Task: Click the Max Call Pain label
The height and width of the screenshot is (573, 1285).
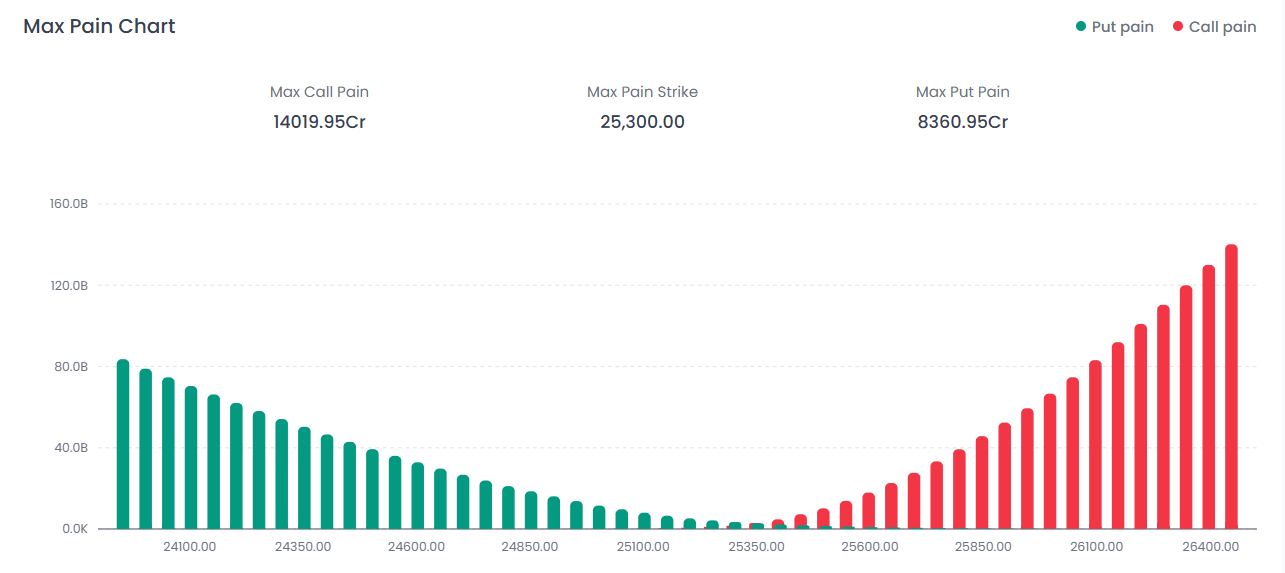Action: [x=319, y=92]
